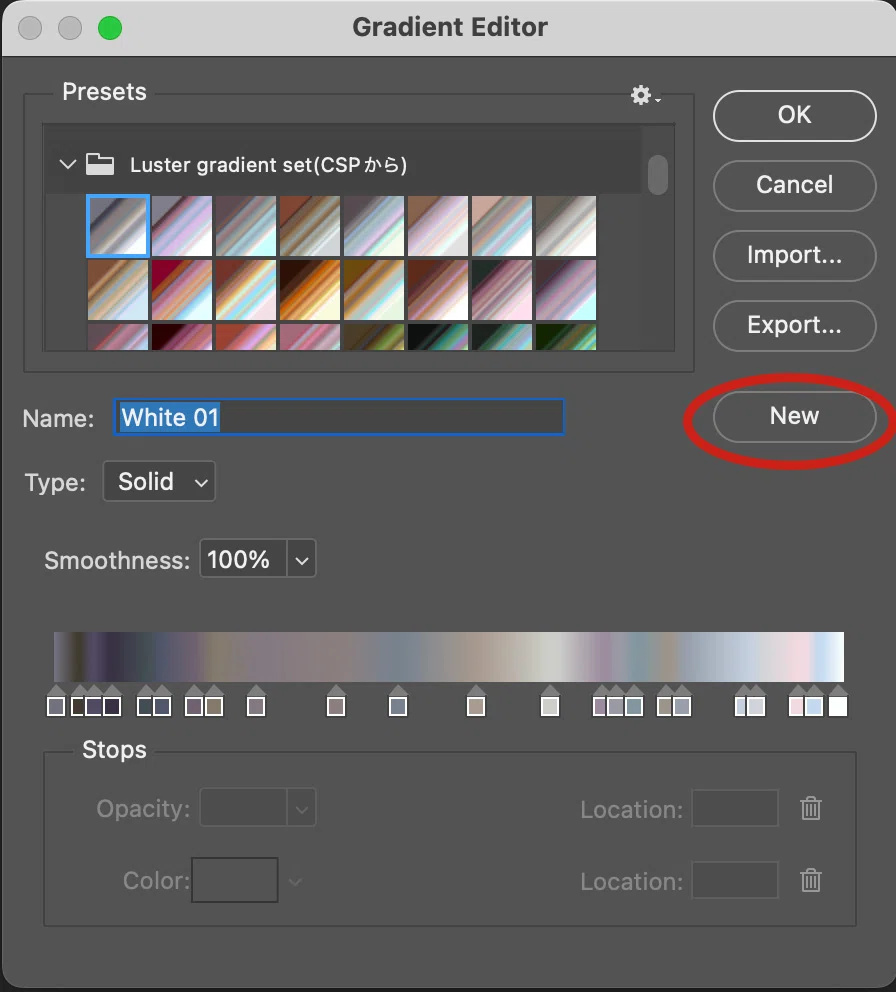Open the Smoothness percentage dropdown arrow
The height and width of the screenshot is (992, 896).
302,559
